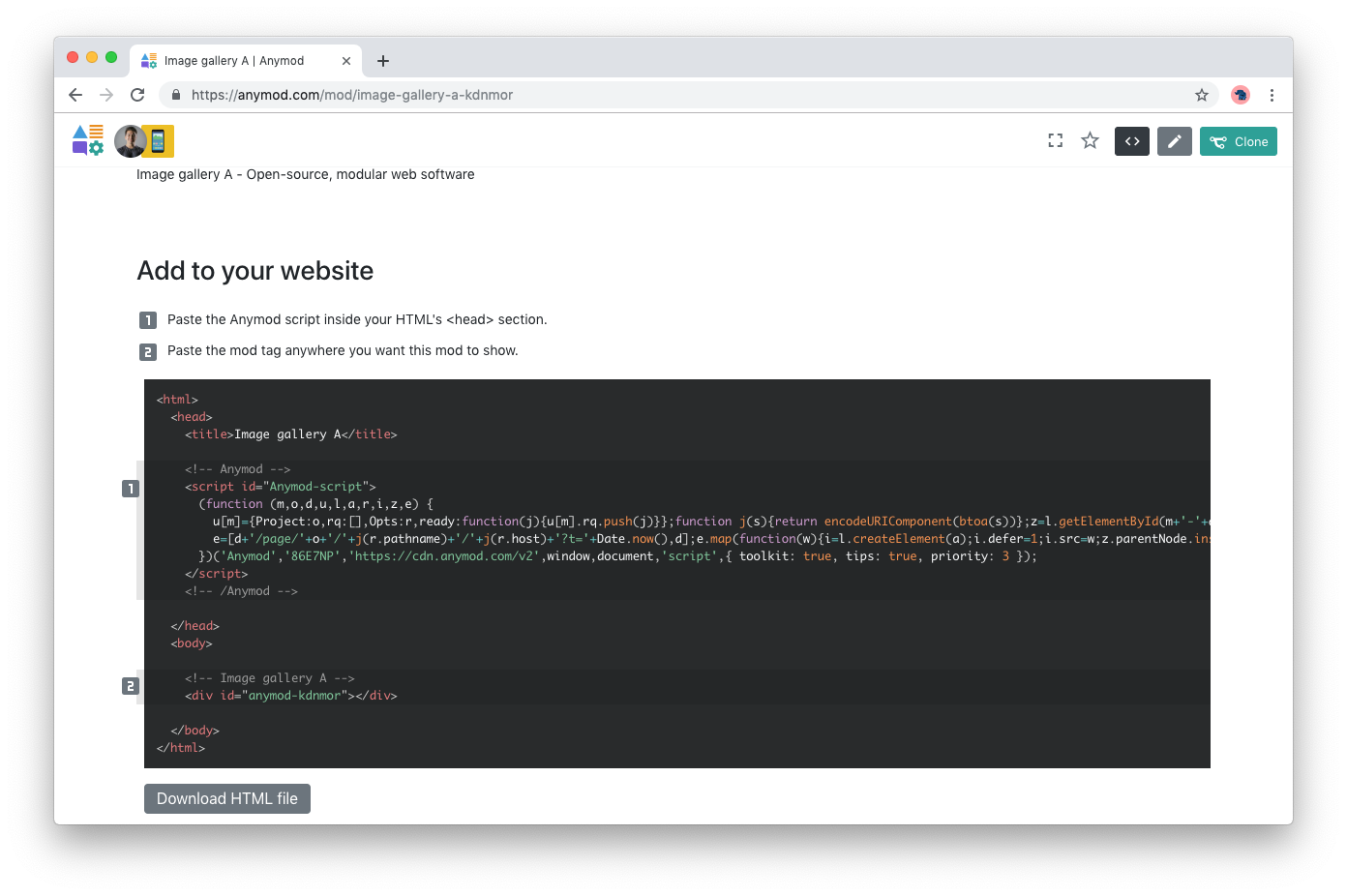Image resolution: width=1347 pixels, height=896 pixels.
Task: Click the step 2 mod tag instruction text
Action: pos(343,350)
